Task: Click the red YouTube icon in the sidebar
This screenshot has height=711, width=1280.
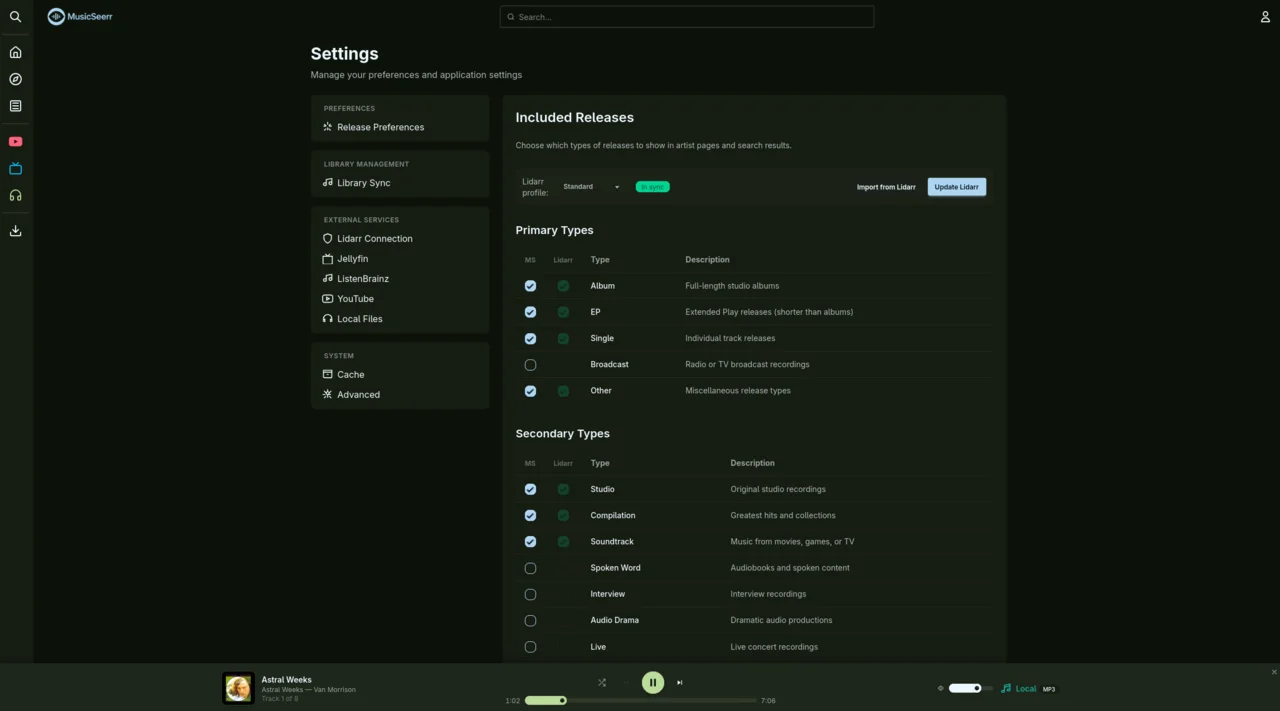Action: (15, 141)
